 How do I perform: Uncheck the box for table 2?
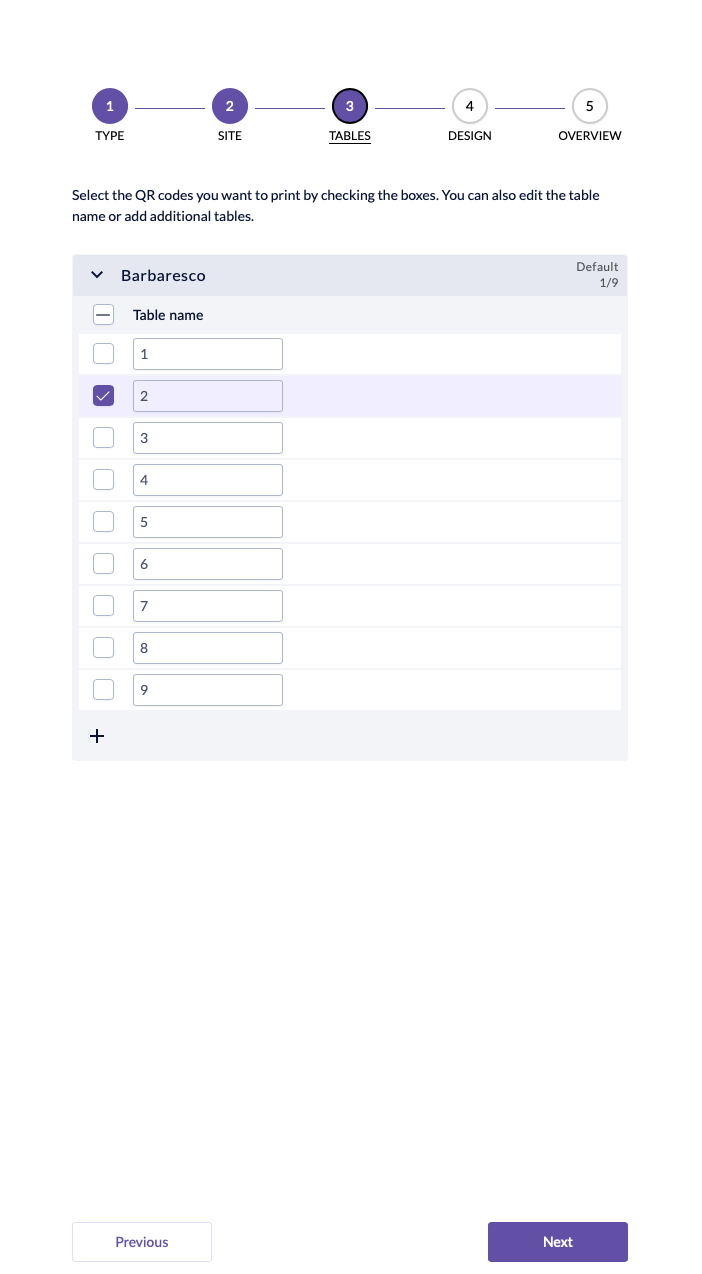(x=103, y=396)
